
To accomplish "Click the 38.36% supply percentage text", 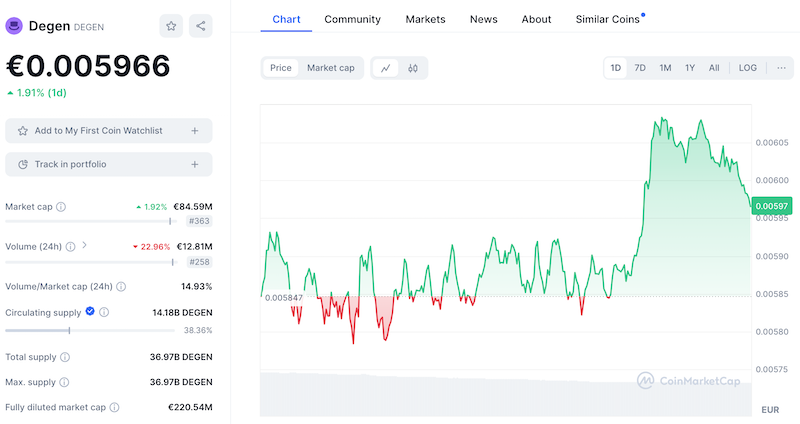I will coord(198,331).
